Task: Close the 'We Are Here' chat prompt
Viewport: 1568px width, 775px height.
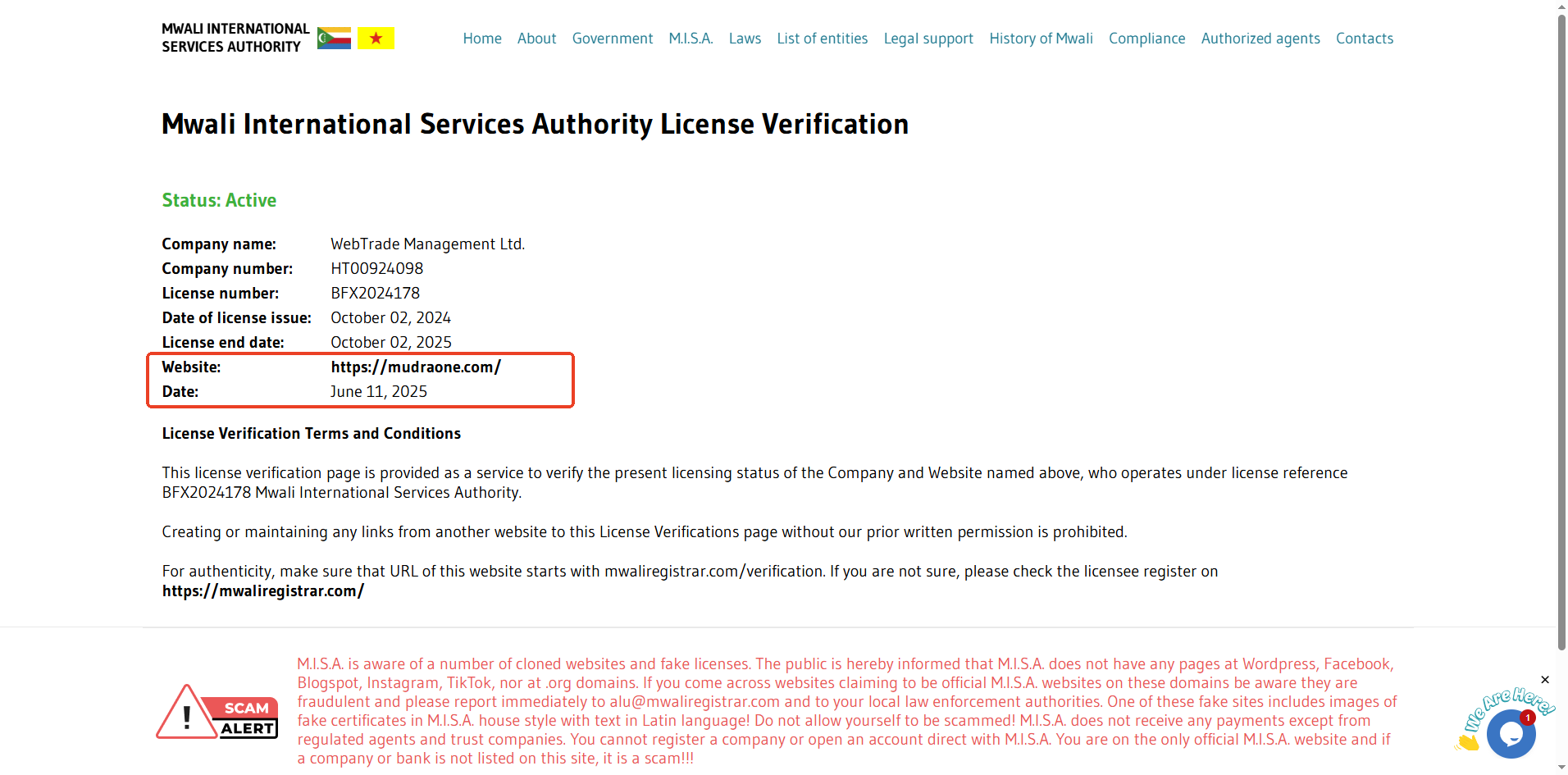Action: click(1545, 680)
